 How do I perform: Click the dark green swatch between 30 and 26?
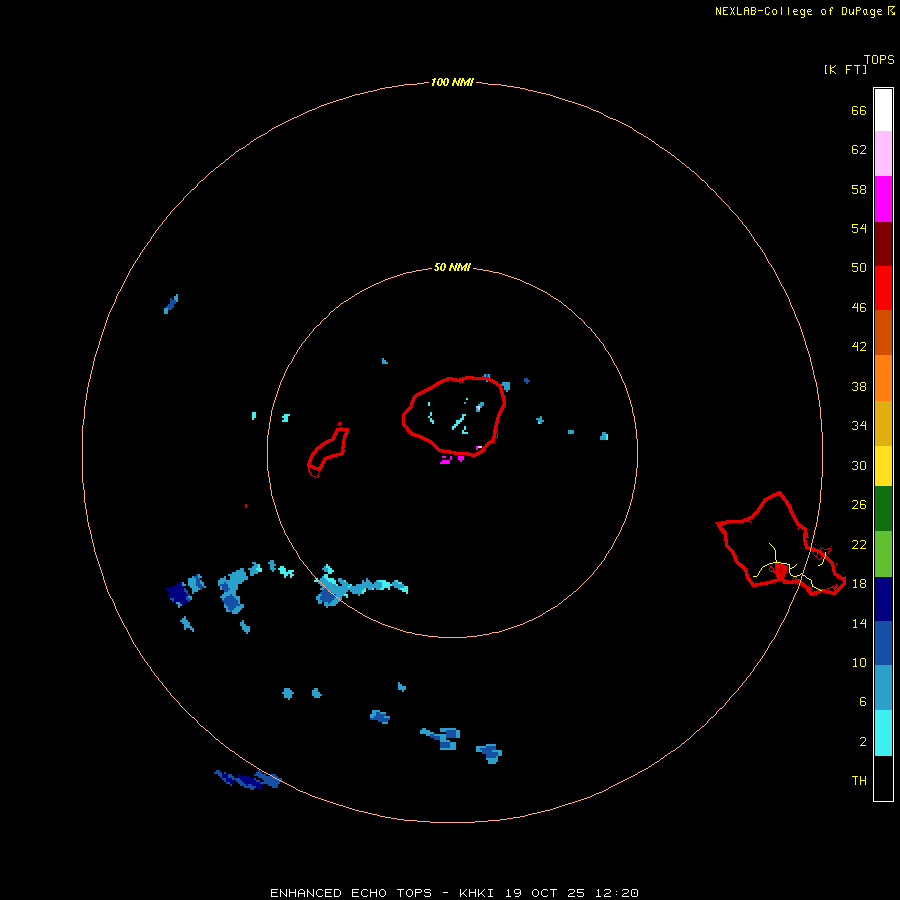coord(883,509)
